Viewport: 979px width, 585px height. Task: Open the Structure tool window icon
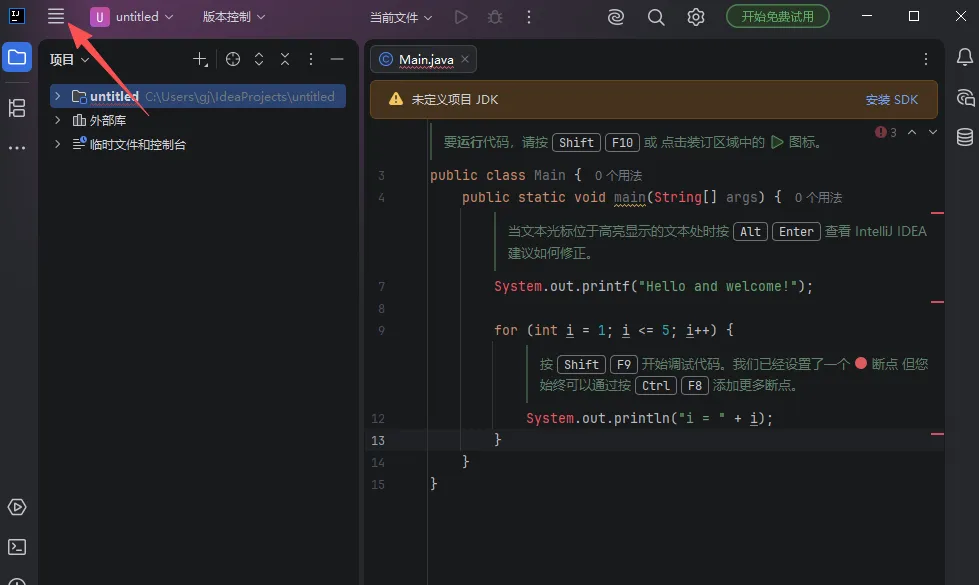pyautogui.click(x=17, y=108)
